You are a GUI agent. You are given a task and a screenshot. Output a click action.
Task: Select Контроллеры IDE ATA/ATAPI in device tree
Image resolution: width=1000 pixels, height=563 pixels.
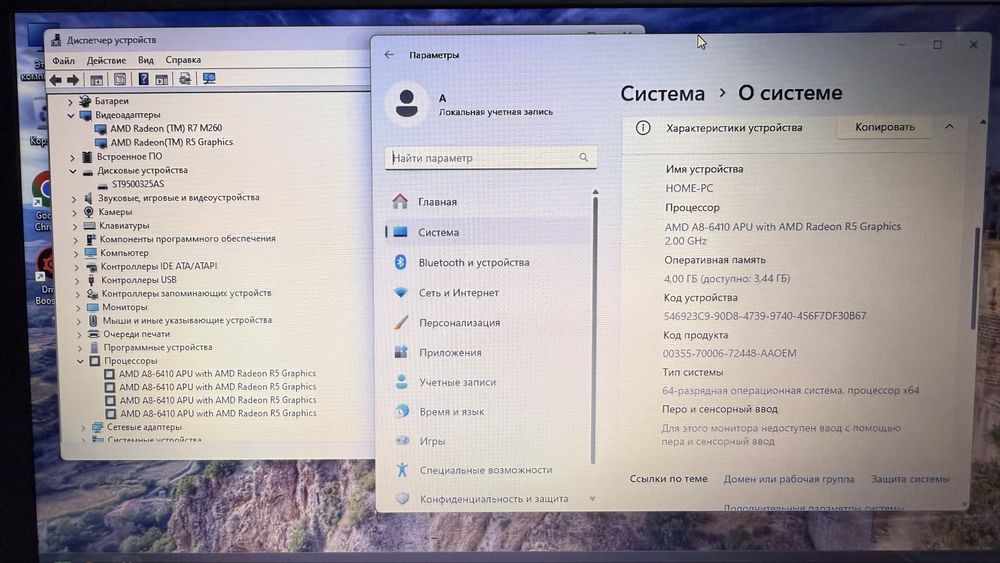click(159, 266)
